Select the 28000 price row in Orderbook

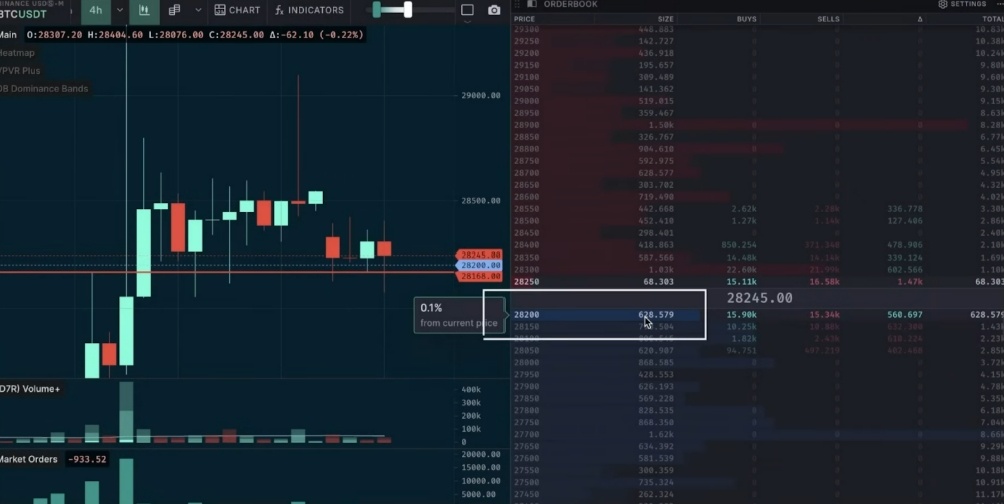[x=757, y=362]
